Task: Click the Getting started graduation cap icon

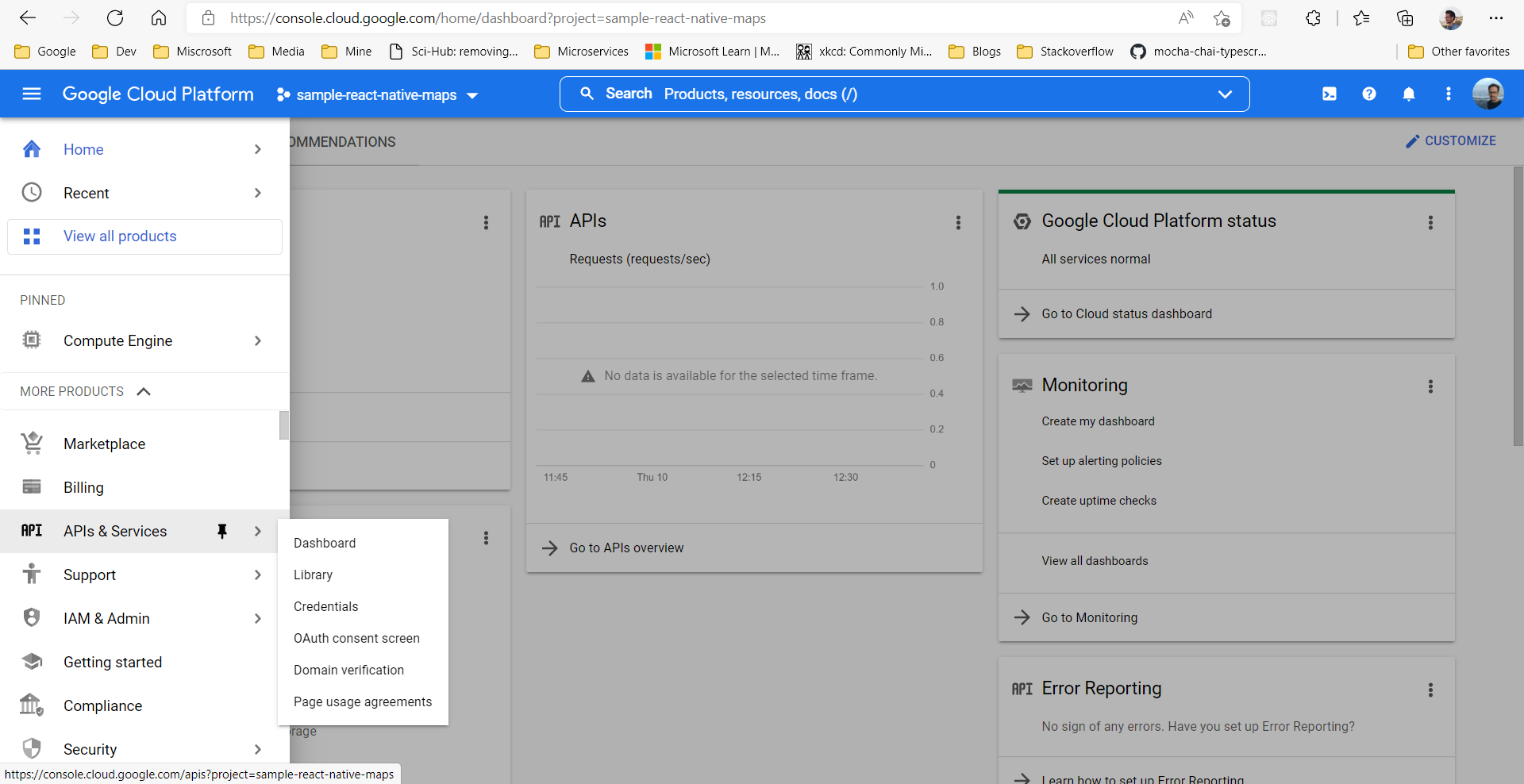Action: [32, 662]
